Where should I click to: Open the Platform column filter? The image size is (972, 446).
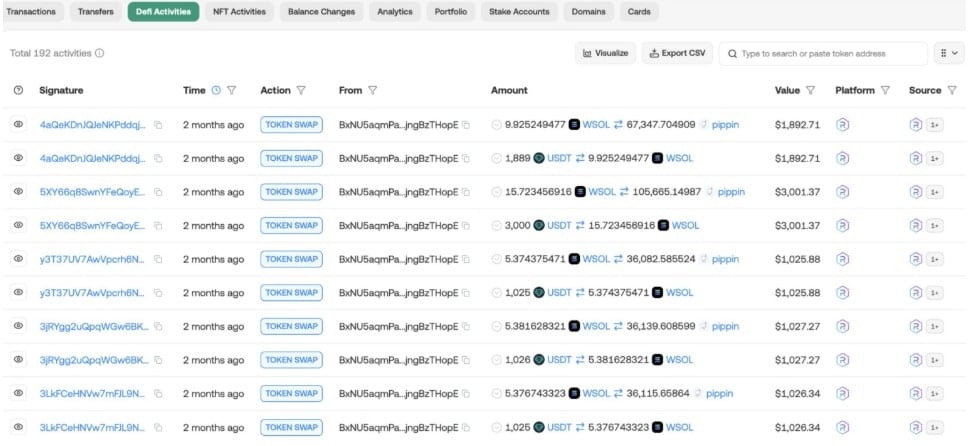[885, 90]
